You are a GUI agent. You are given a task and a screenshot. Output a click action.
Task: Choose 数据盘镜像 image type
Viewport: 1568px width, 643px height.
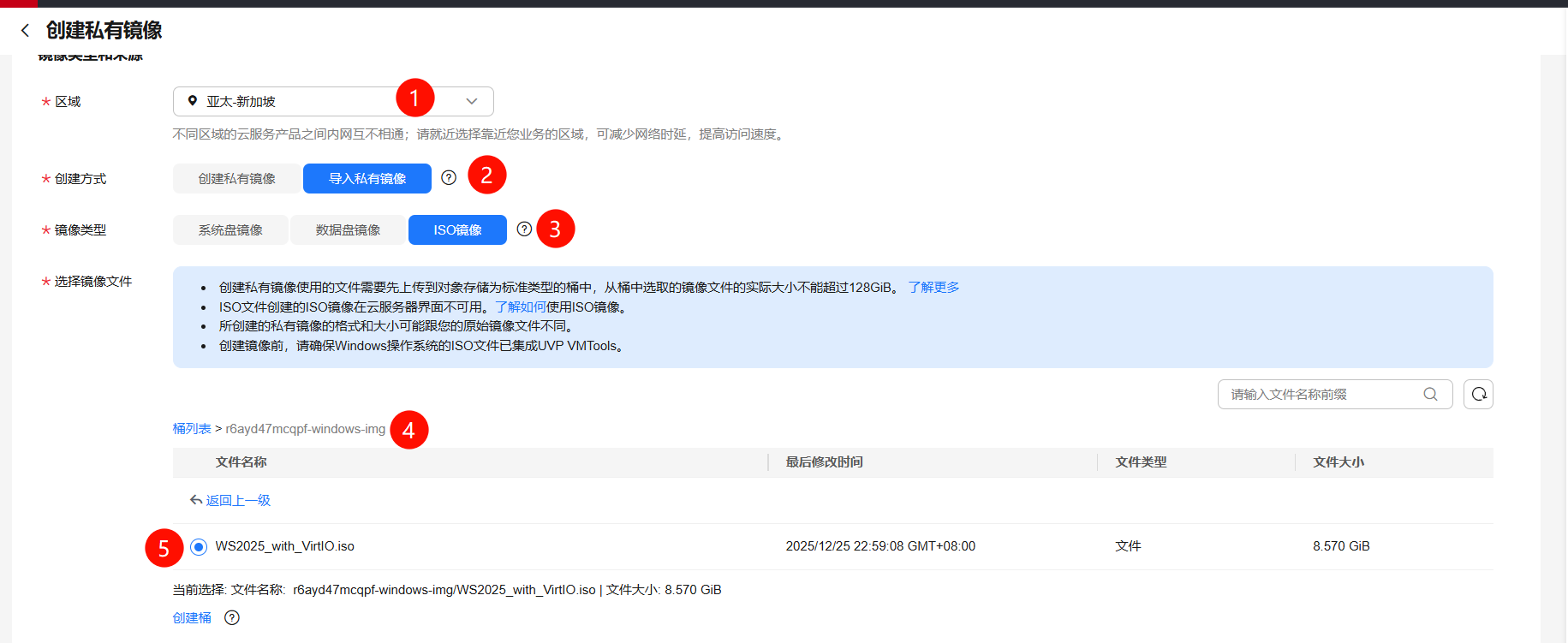tap(348, 230)
